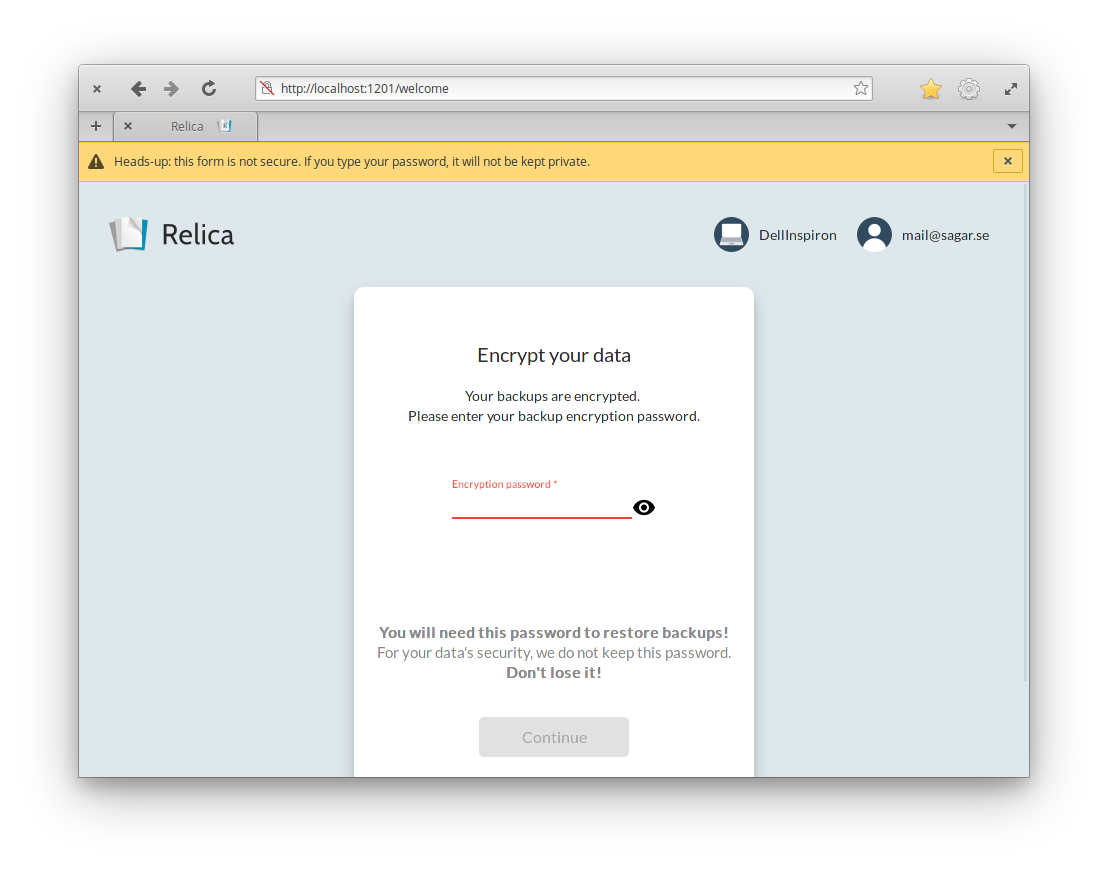
Task: Dismiss the insecure form warning banner
Action: 1007,161
